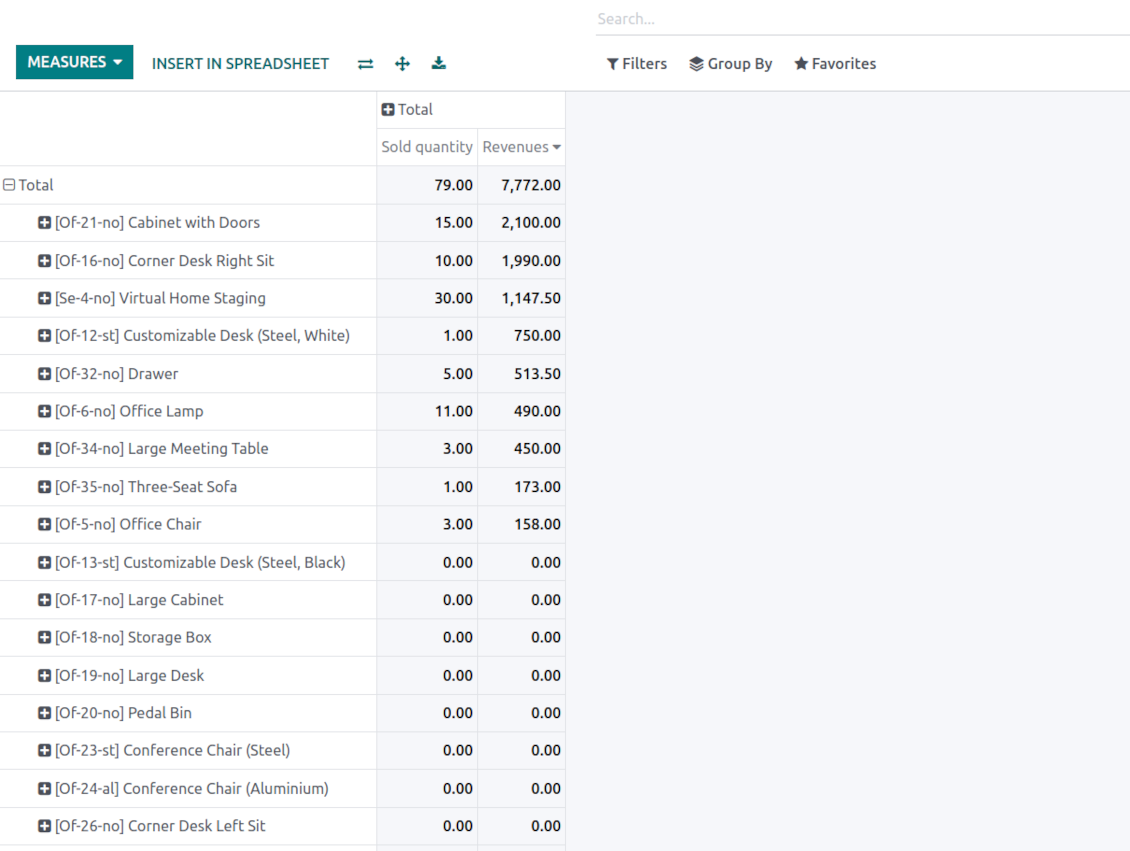The width and height of the screenshot is (1130, 851).
Task: Open the Favorites menu
Action: click(x=835, y=63)
